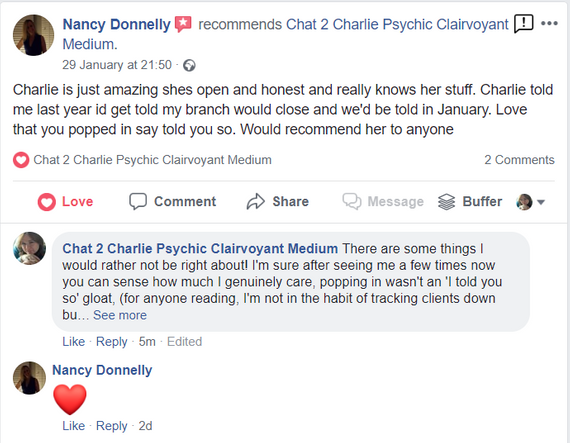Click the Comment button
The width and height of the screenshot is (570, 443).
pos(173,201)
